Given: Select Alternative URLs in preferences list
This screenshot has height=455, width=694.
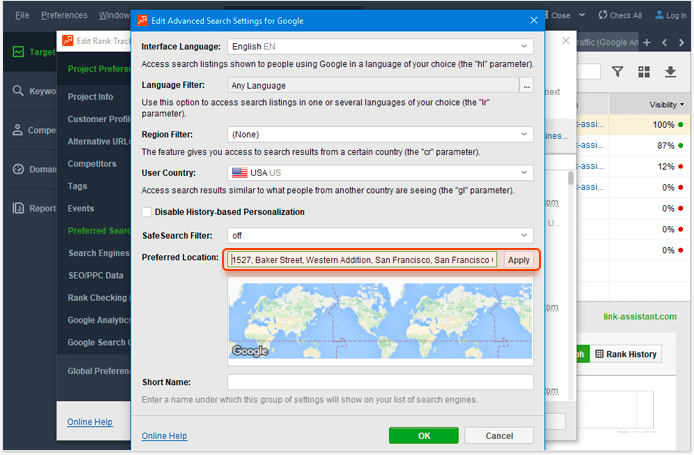Looking at the screenshot, I should [99, 141].
